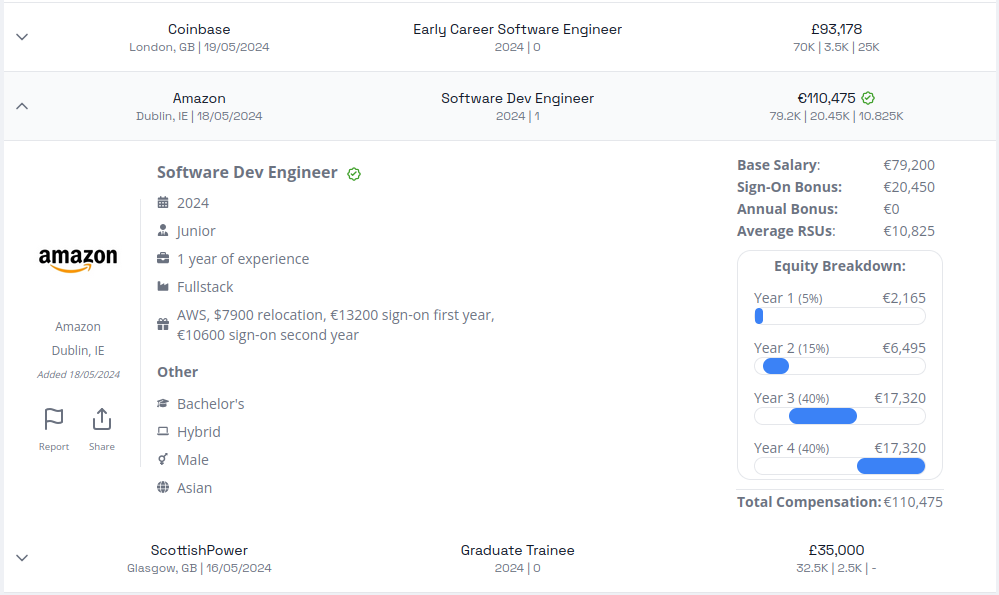Click the person icon beside Junior

(163, 230)
